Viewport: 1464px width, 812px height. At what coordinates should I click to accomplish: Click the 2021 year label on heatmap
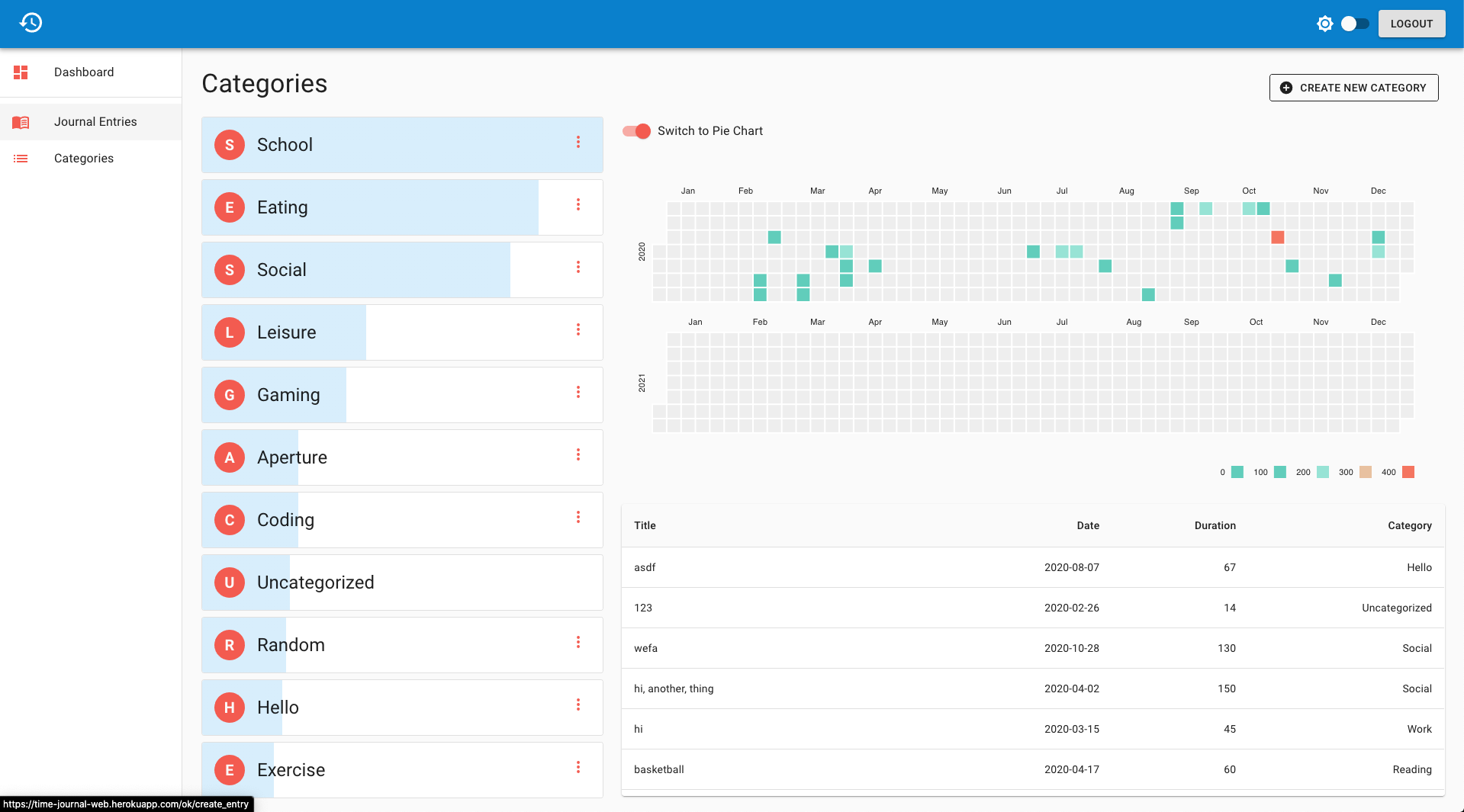coord(642,383)
